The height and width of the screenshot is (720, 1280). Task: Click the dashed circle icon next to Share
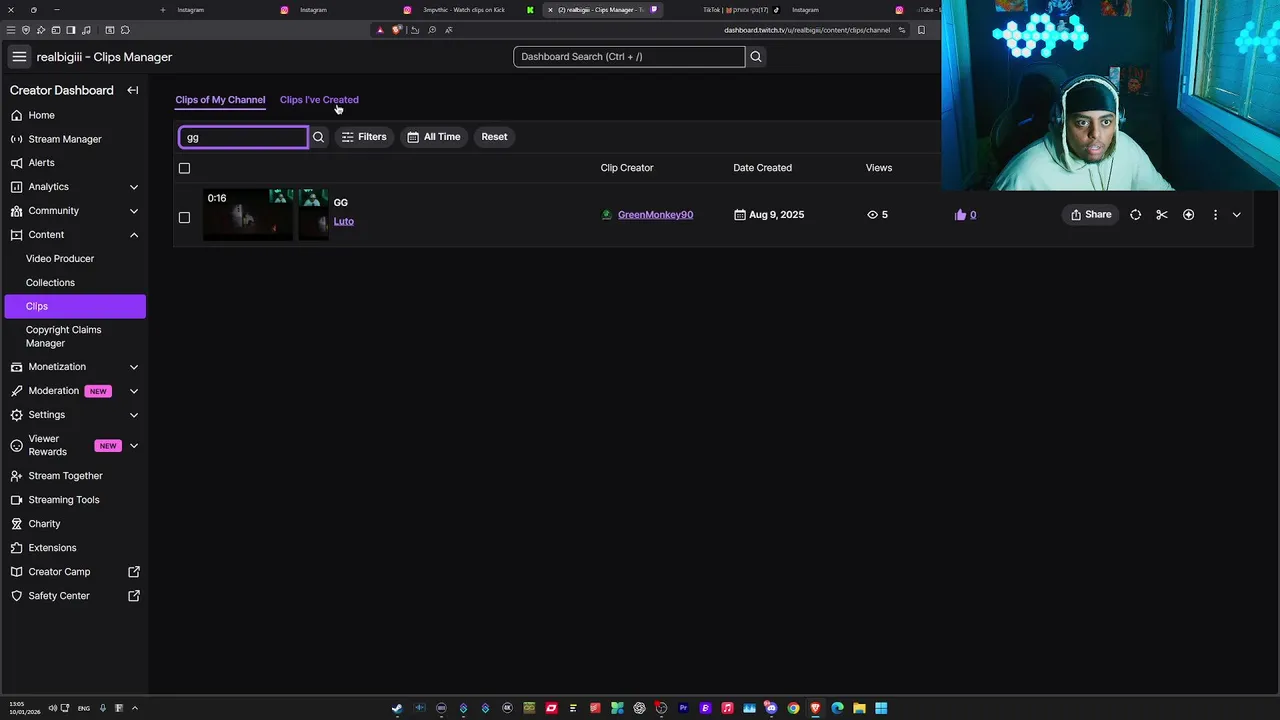[1135, 215]
